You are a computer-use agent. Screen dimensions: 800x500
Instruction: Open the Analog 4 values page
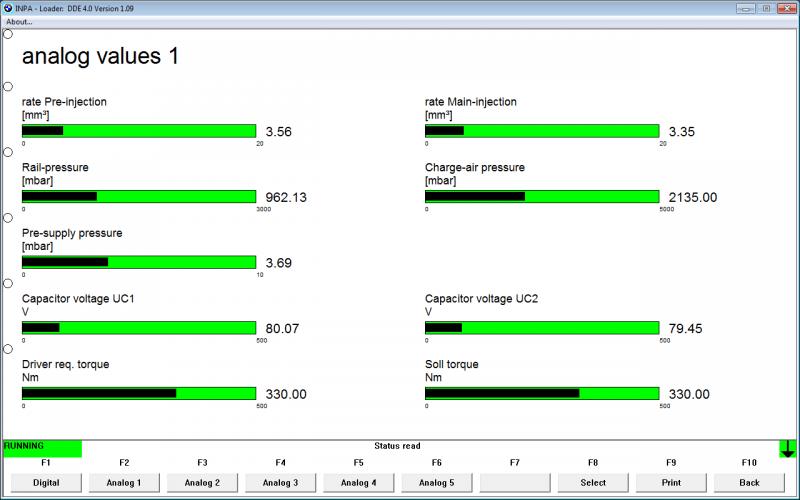coord(358,482)
